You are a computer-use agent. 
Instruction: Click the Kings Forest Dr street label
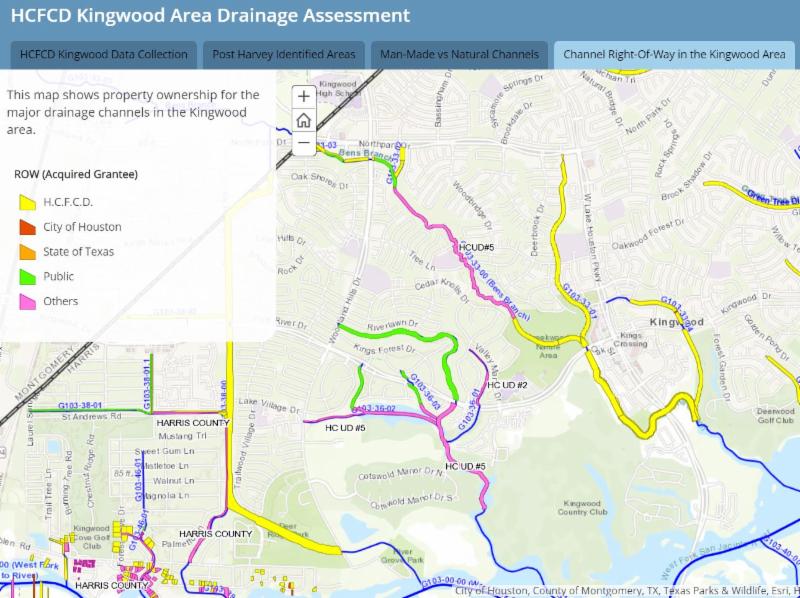click(384, 350)
